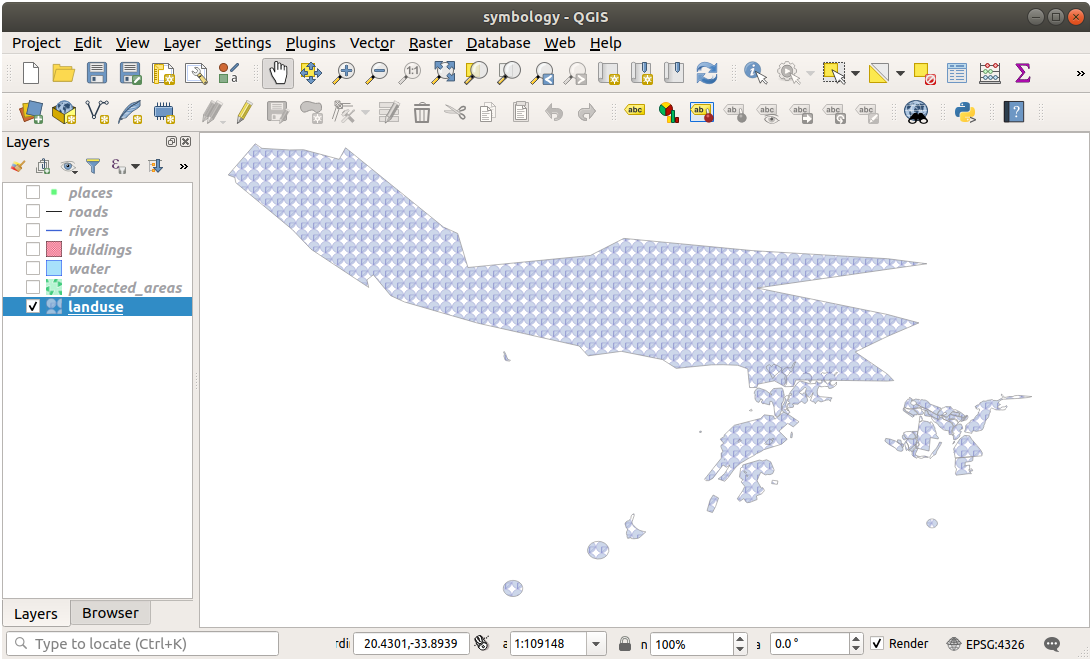Launch the Python Console
The height and width of the screenshot is (661, 1092).
(965, 112)
